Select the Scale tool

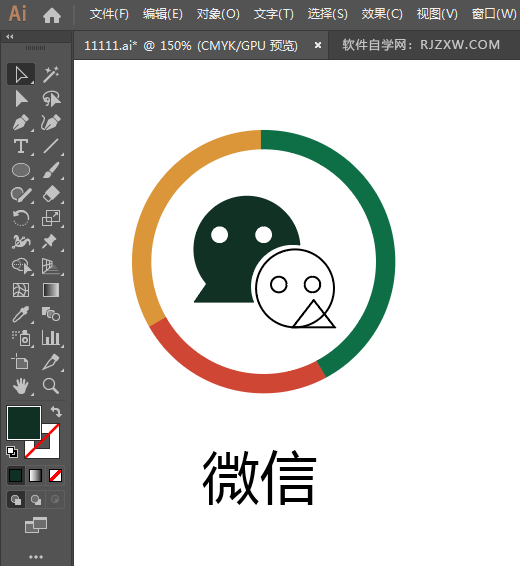[x=51, y=218]
